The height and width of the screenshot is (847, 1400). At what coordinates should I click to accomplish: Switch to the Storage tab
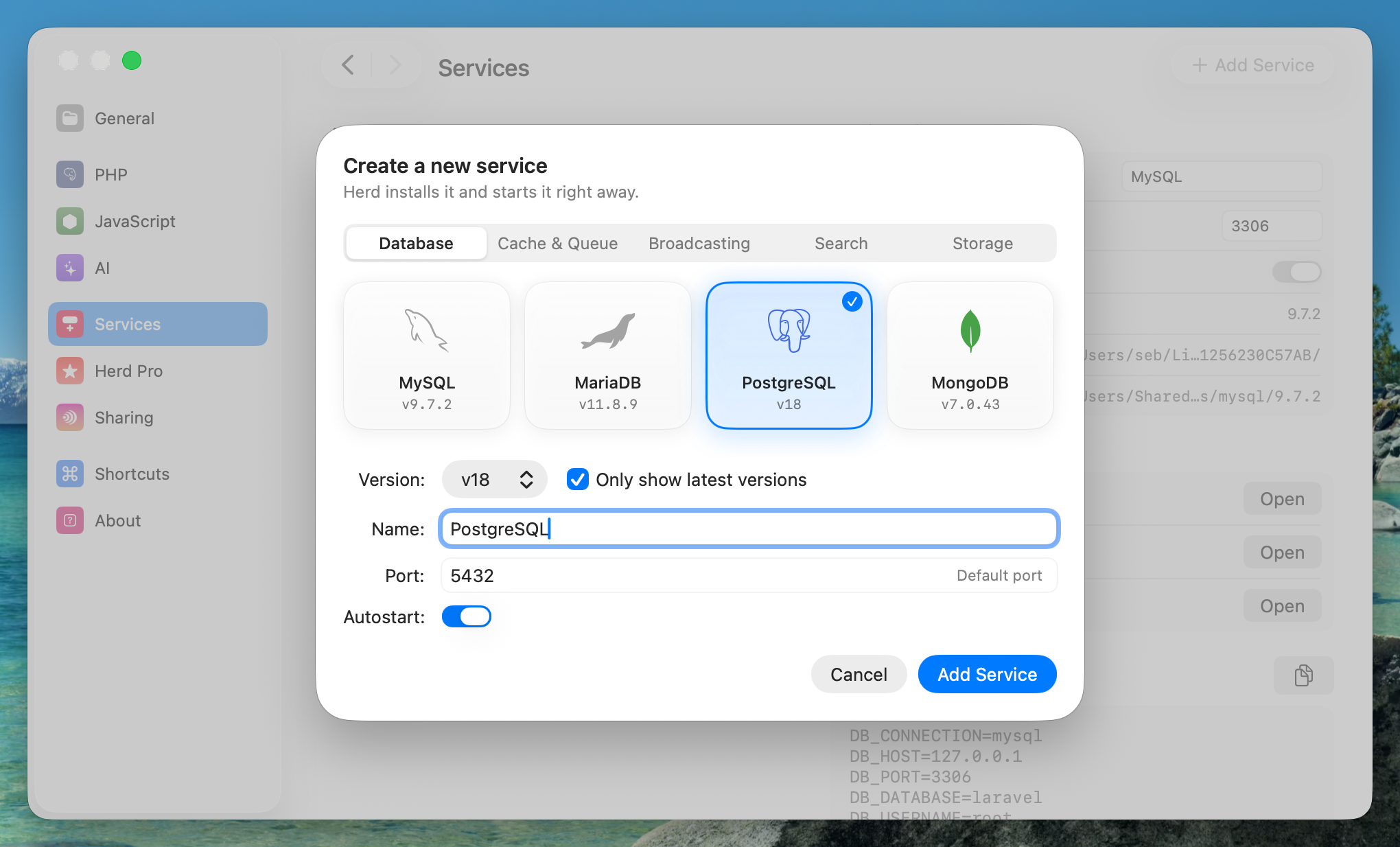(983, 243)
